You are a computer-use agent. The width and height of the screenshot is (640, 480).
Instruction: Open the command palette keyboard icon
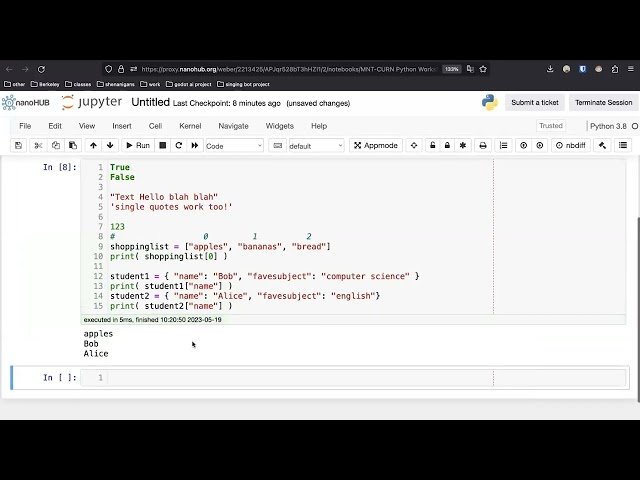coord(278,145)
